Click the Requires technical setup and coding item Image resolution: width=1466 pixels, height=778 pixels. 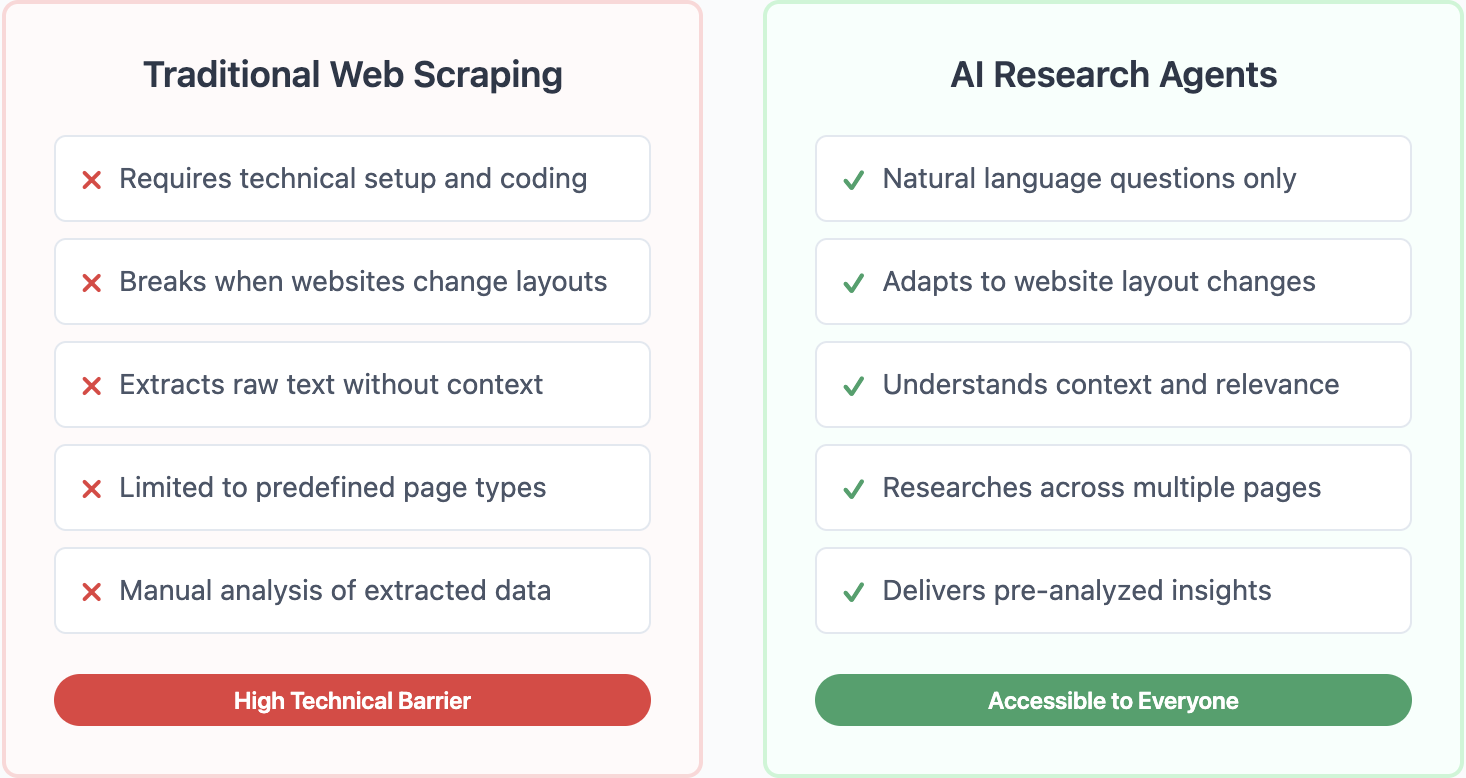tap(352, 179)
